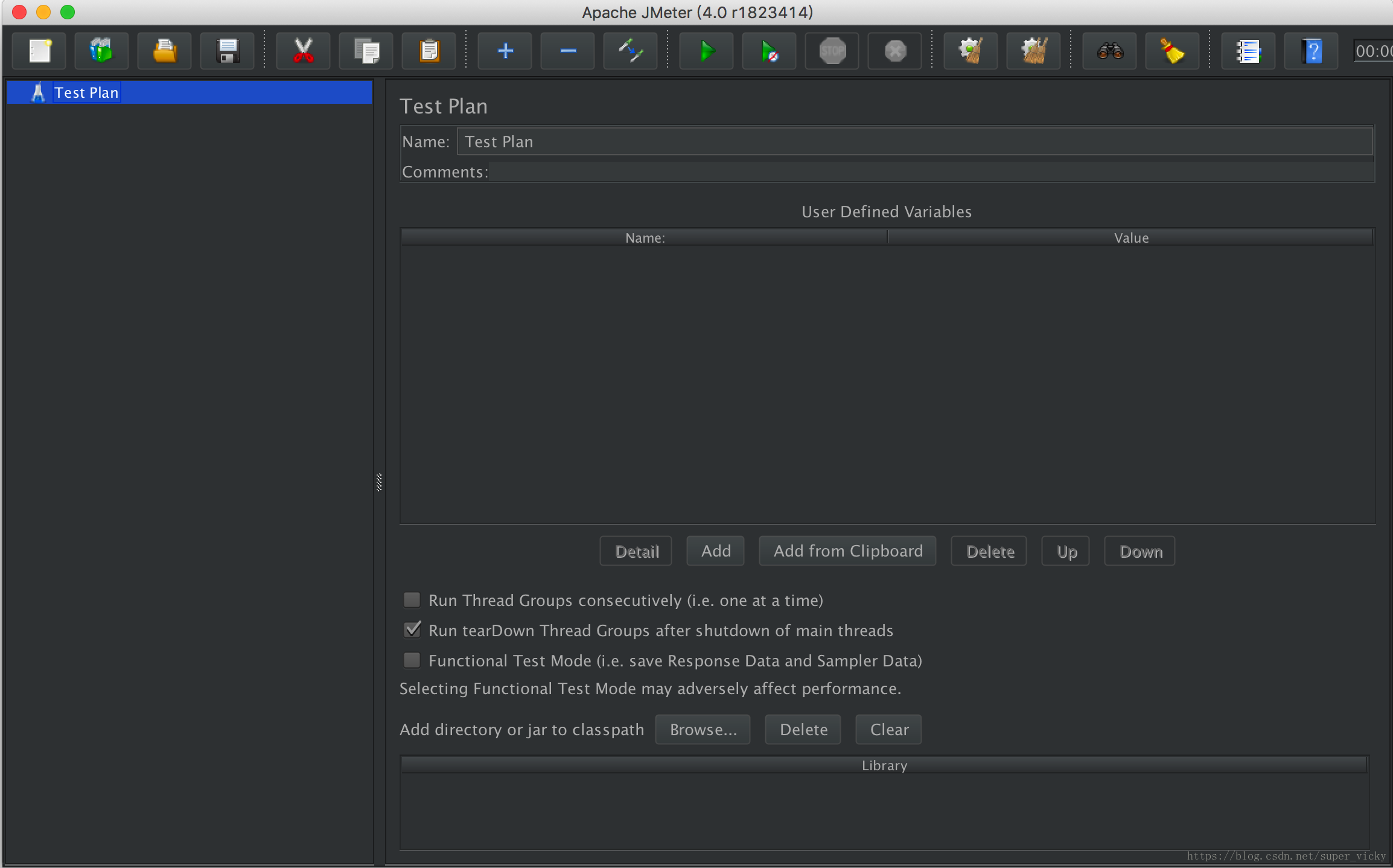The height and width of the screenshot is (868, 1393).
Task: Click the Value column header
Action: pyautogui.click(x=1130, y=238)
